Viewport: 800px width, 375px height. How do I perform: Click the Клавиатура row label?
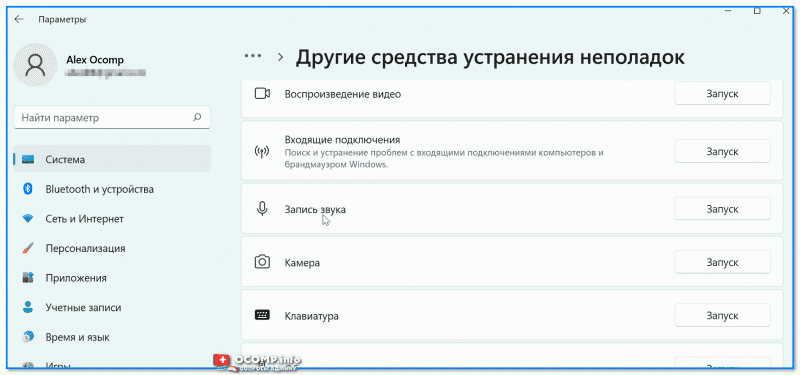click(x=311, y=316)
